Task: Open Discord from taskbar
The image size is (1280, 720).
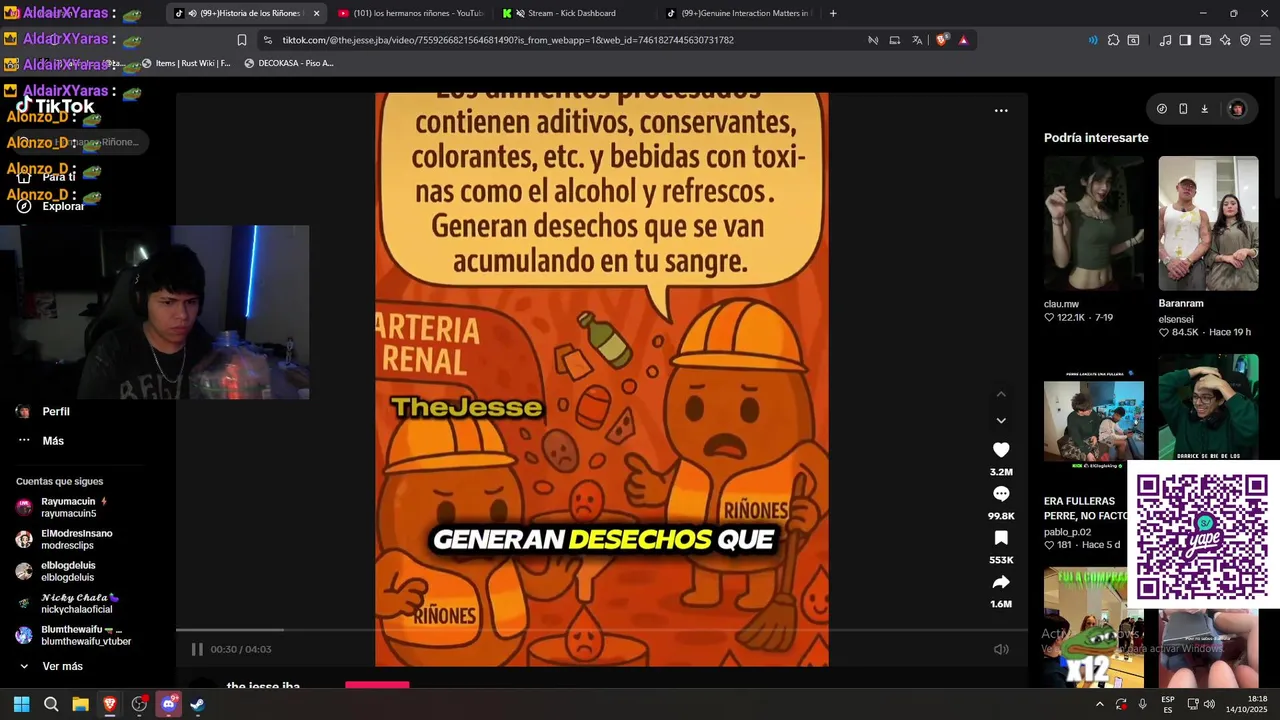Action: (168, 704)
